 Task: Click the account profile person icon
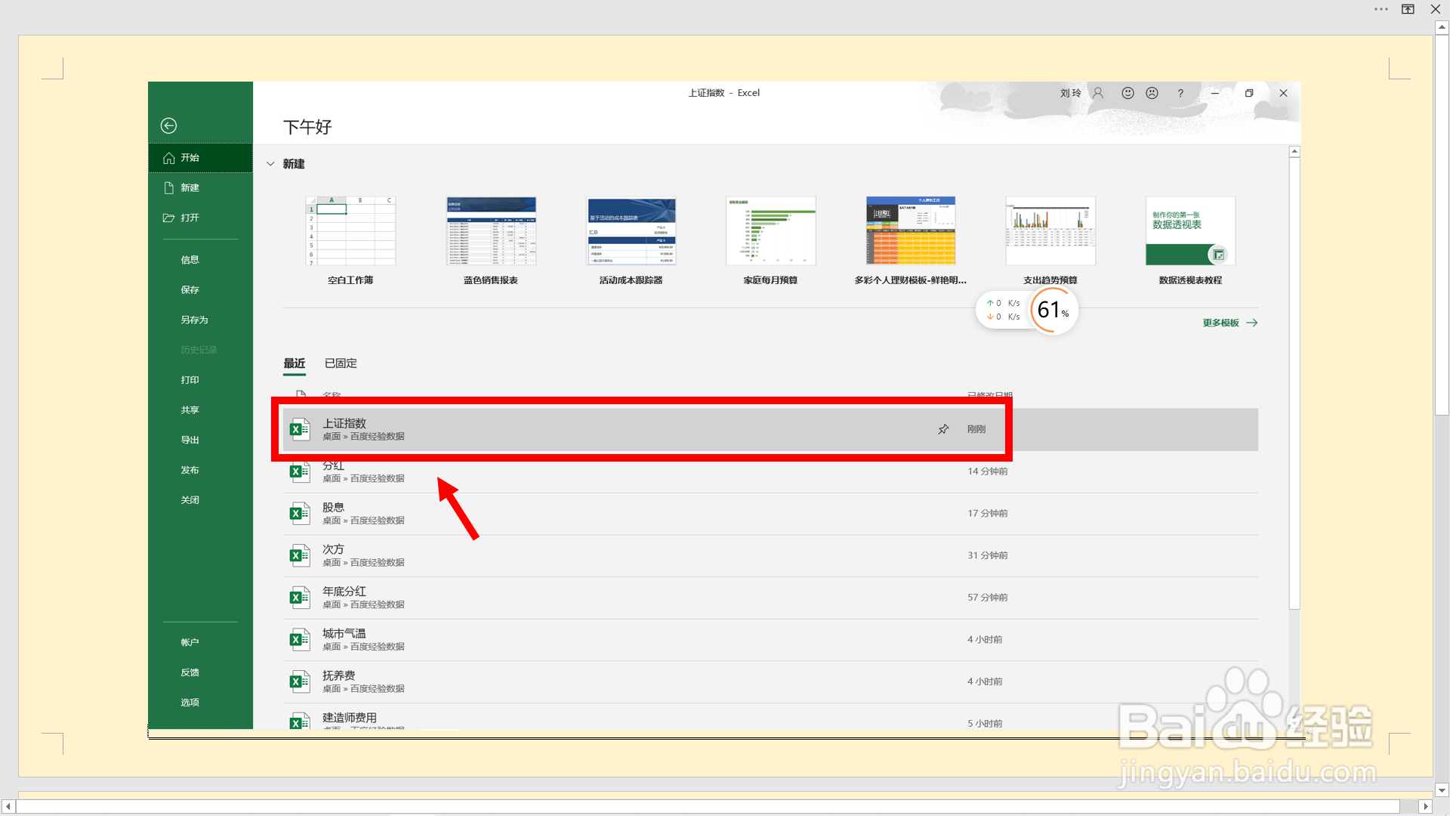click(x=1103, y=94)
